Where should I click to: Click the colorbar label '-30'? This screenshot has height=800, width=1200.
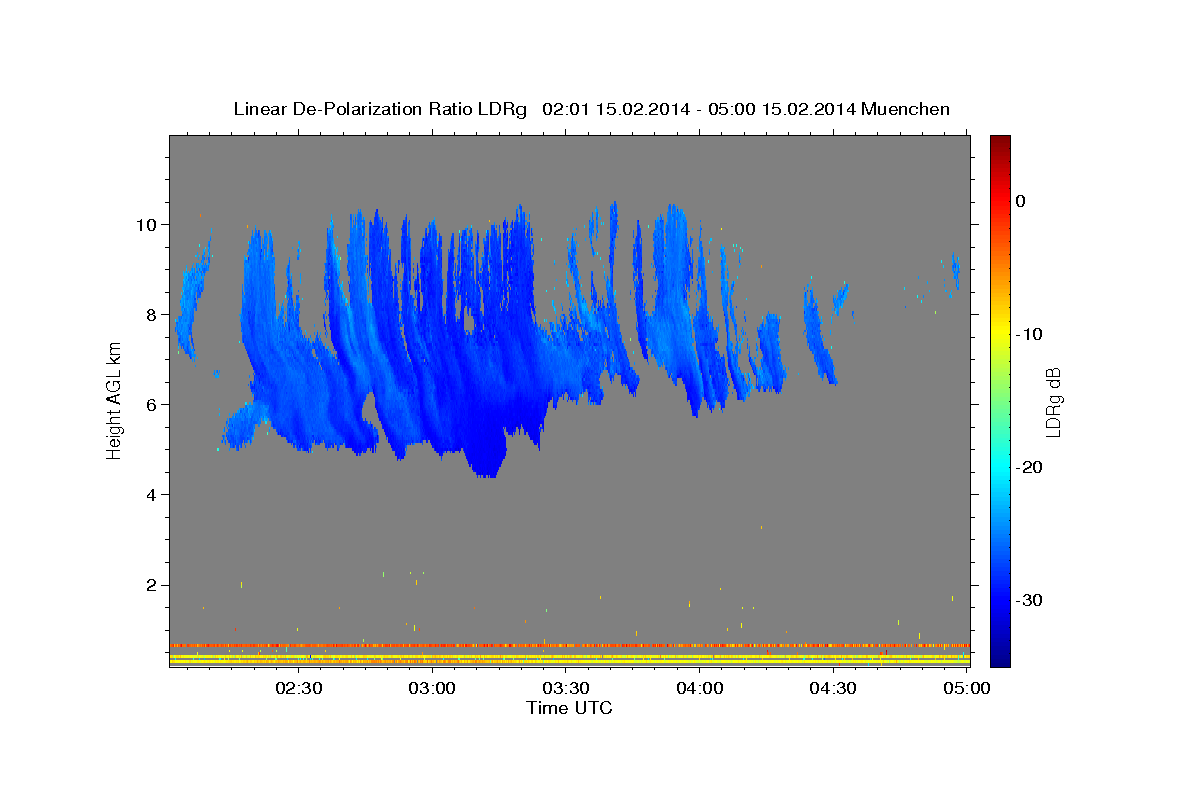1030,600
